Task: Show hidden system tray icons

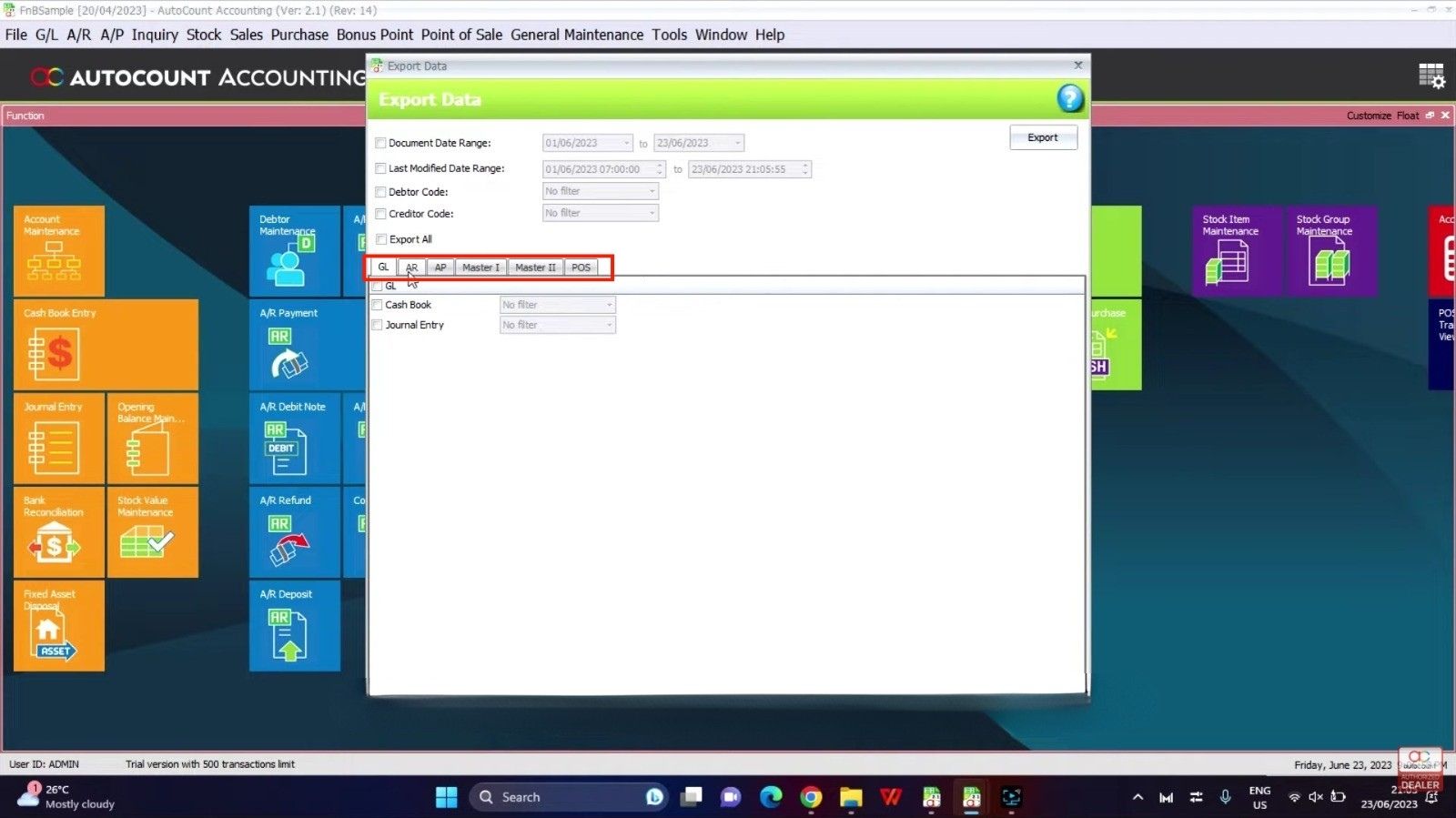Action: 1137,797
